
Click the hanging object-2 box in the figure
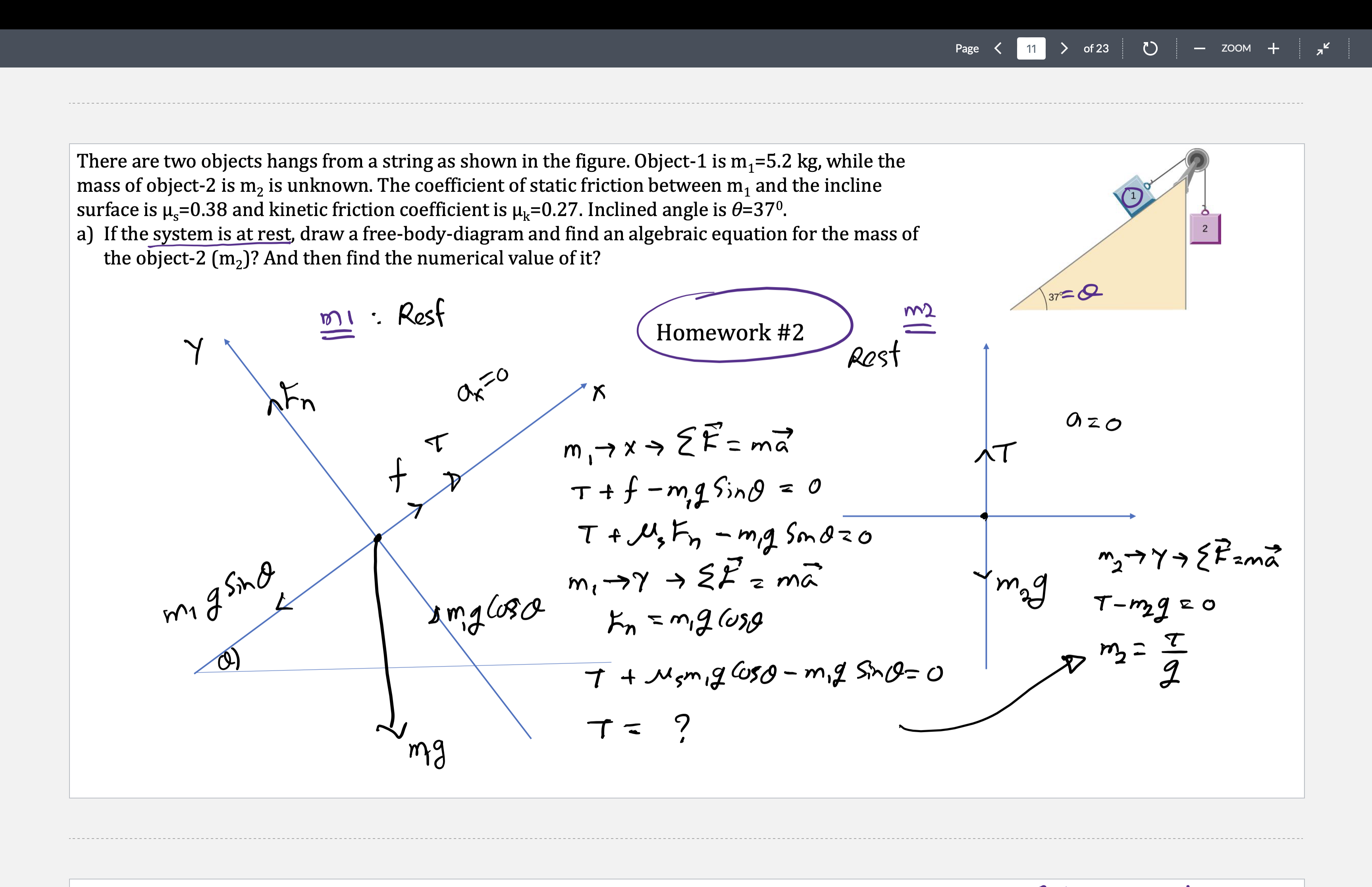[x=1205, y=228]
